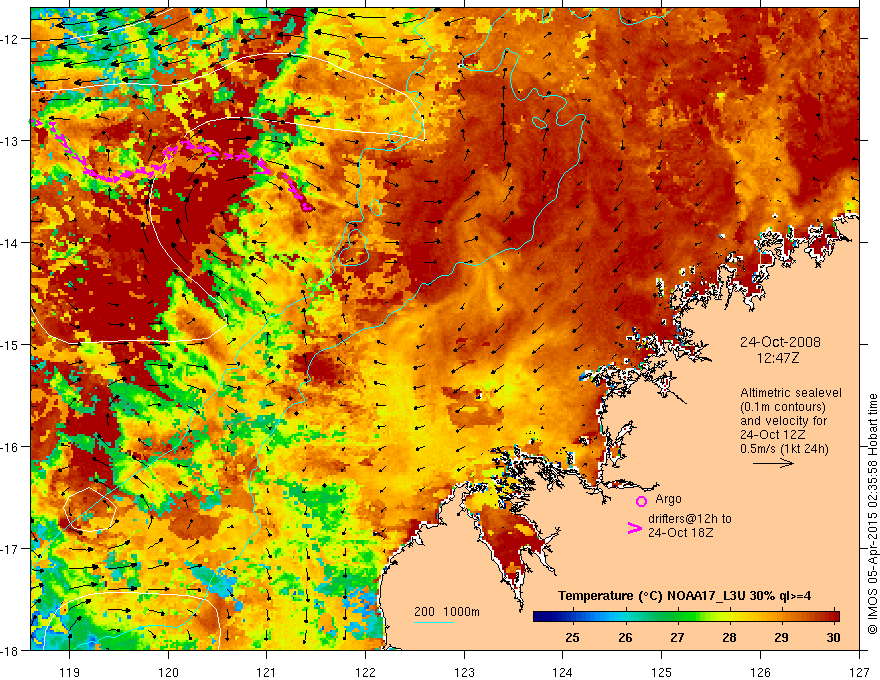Click the longitude axis label '127'
880x680 pixels.
(859, 672)
